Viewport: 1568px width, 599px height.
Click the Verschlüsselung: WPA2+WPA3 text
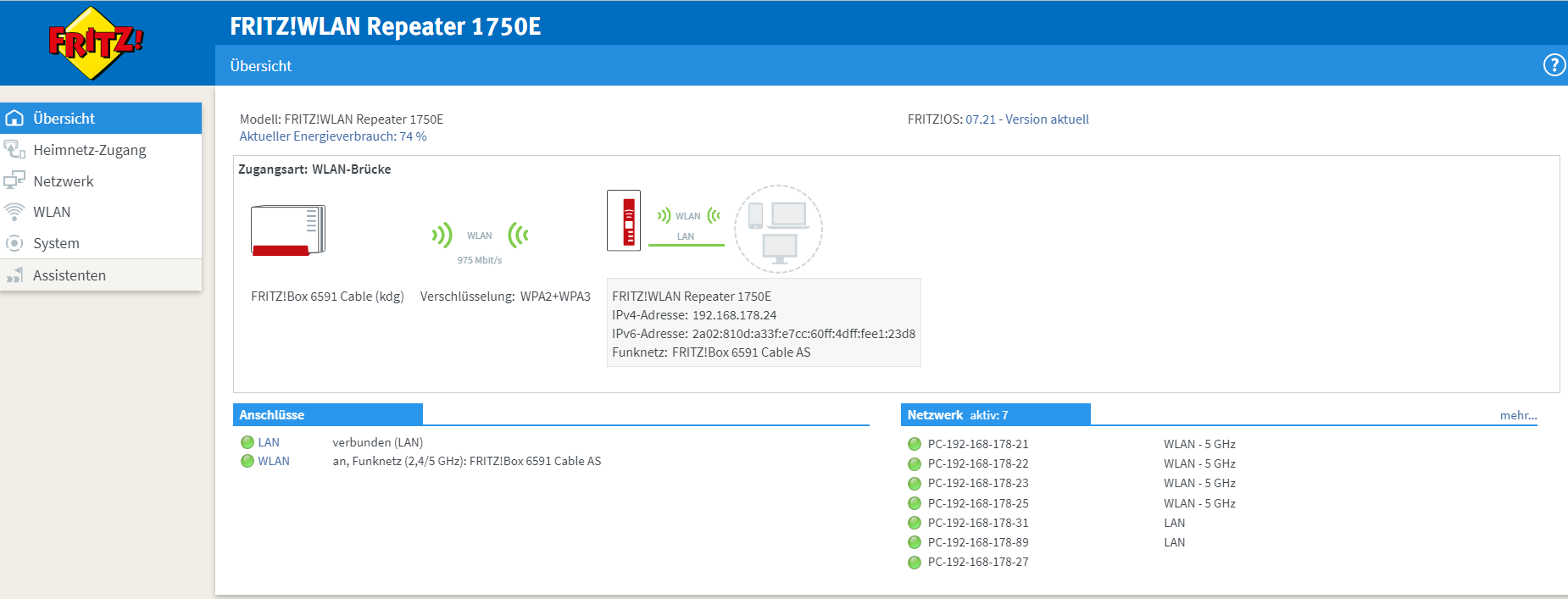(x=505, y=297)
